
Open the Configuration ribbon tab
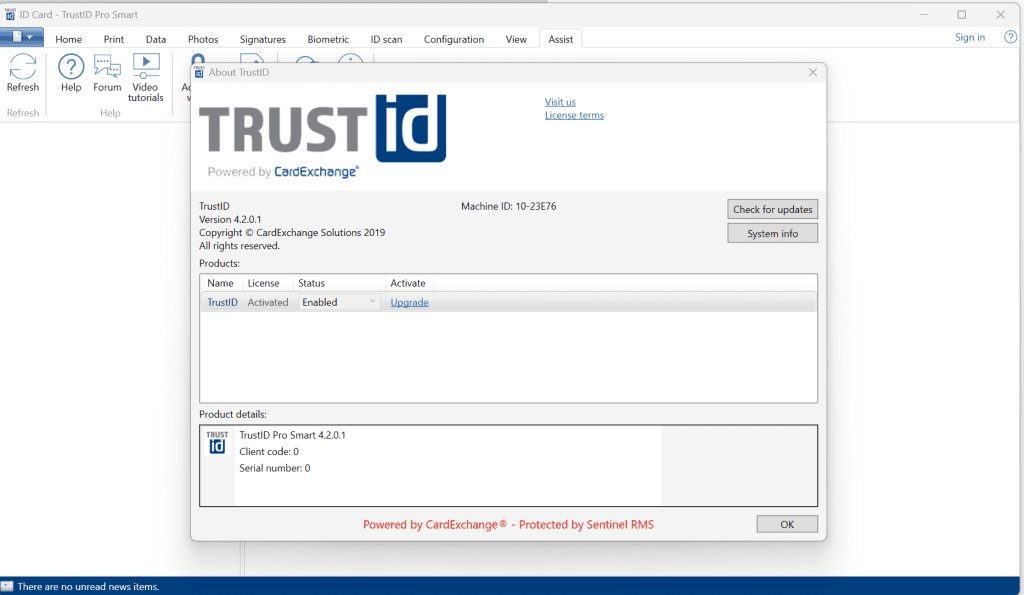pos(454,39)
